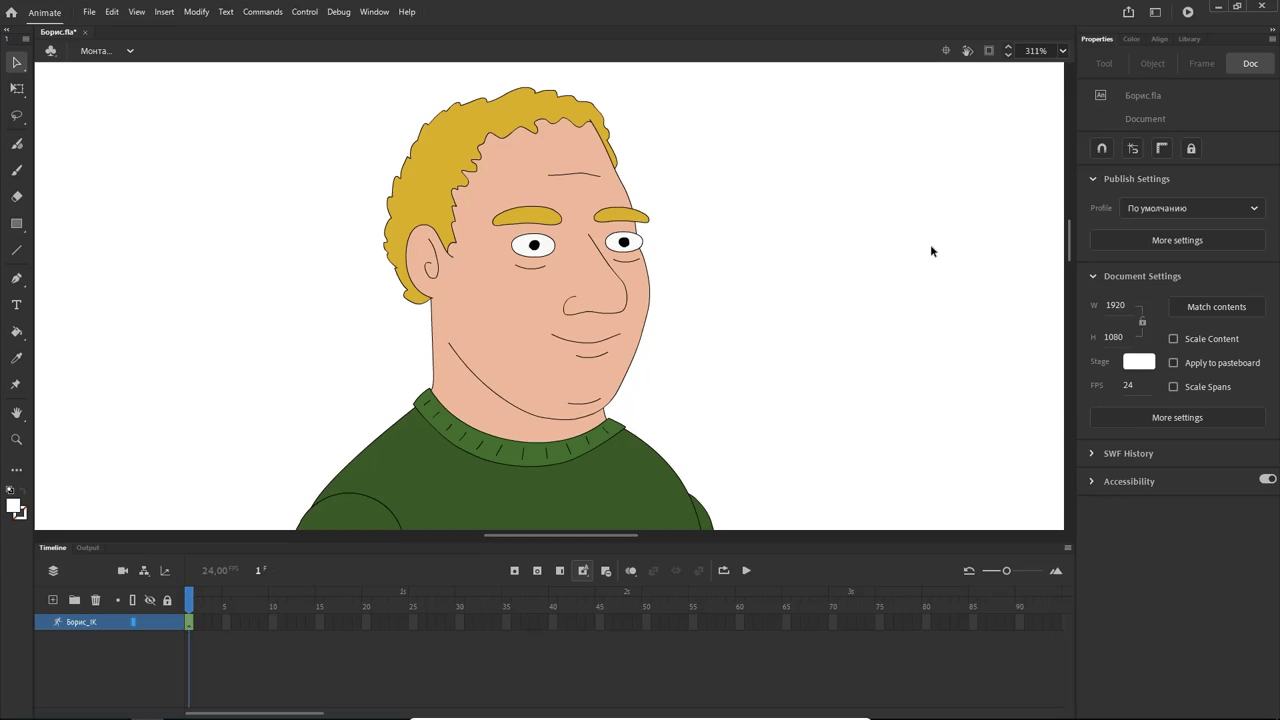Toggle loop playback button
This screenshot has width=1280, height=720.
click(724, 571)
